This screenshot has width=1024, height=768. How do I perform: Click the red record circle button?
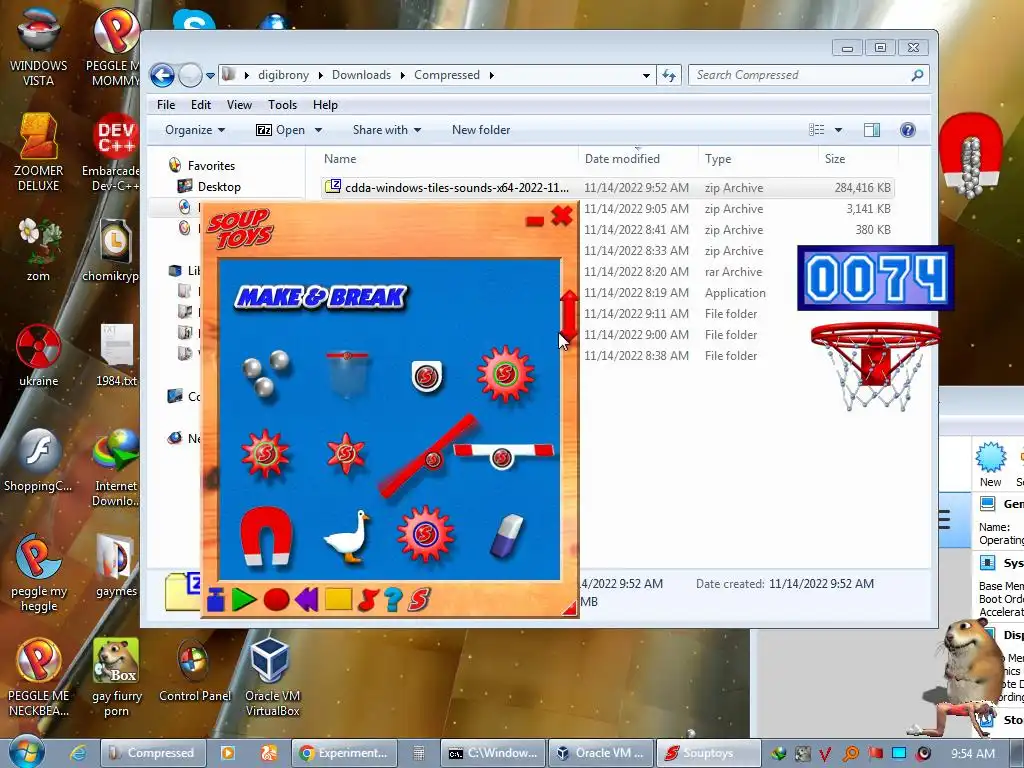coord(276,599)
